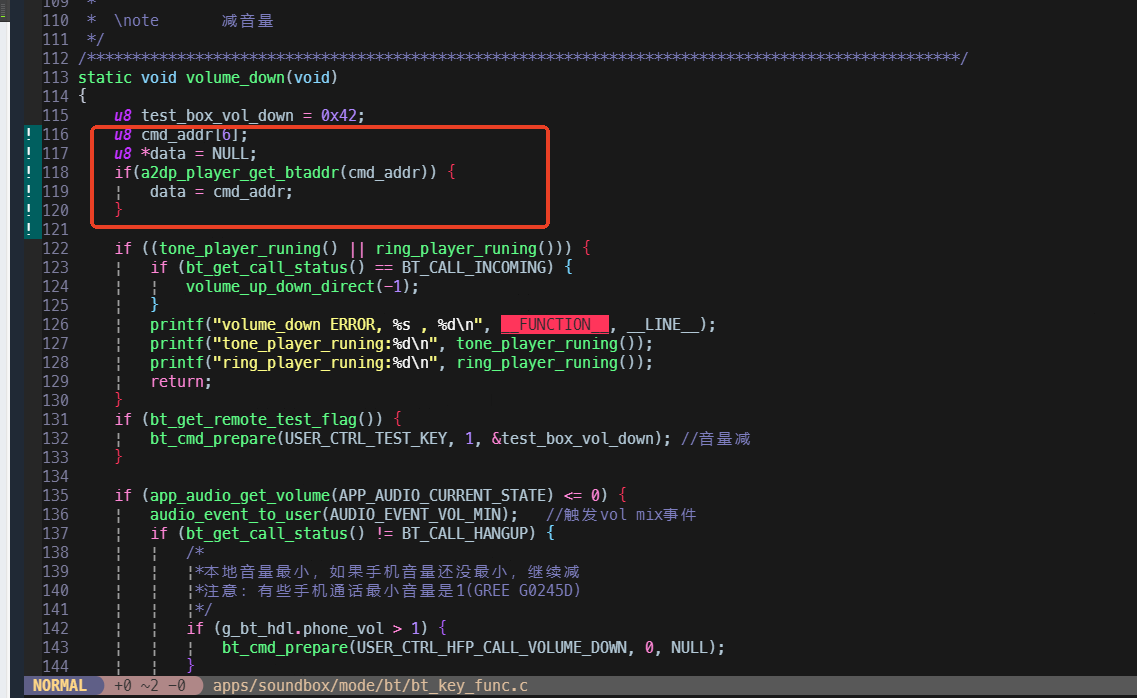Click the NORMAL mode indicator in status line
The image size is (1137, 698).
click(59, 686)
